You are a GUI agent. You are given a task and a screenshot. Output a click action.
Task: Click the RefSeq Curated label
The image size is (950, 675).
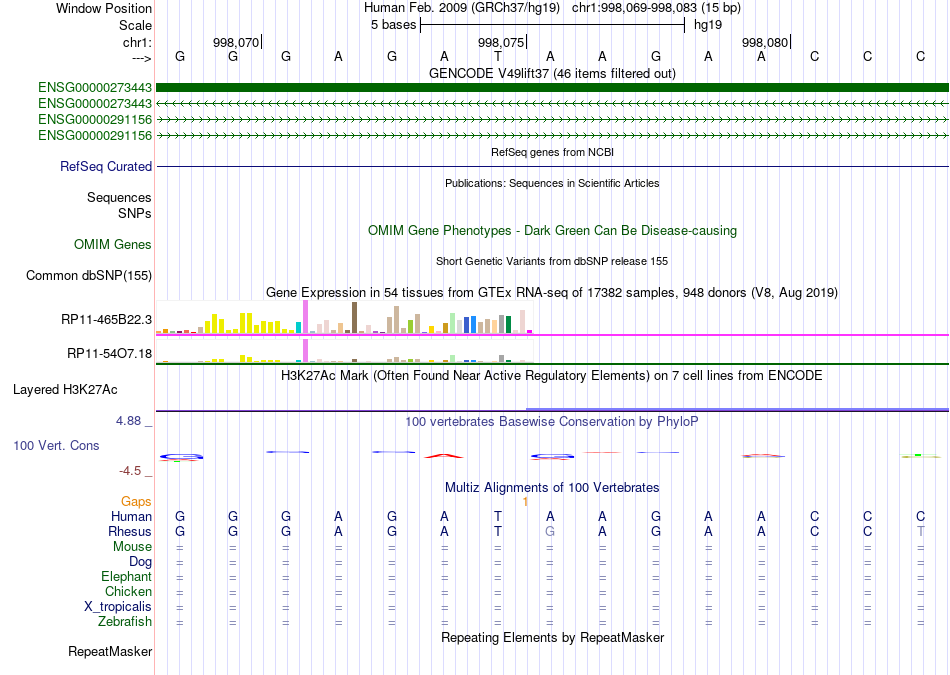point(106,167)
